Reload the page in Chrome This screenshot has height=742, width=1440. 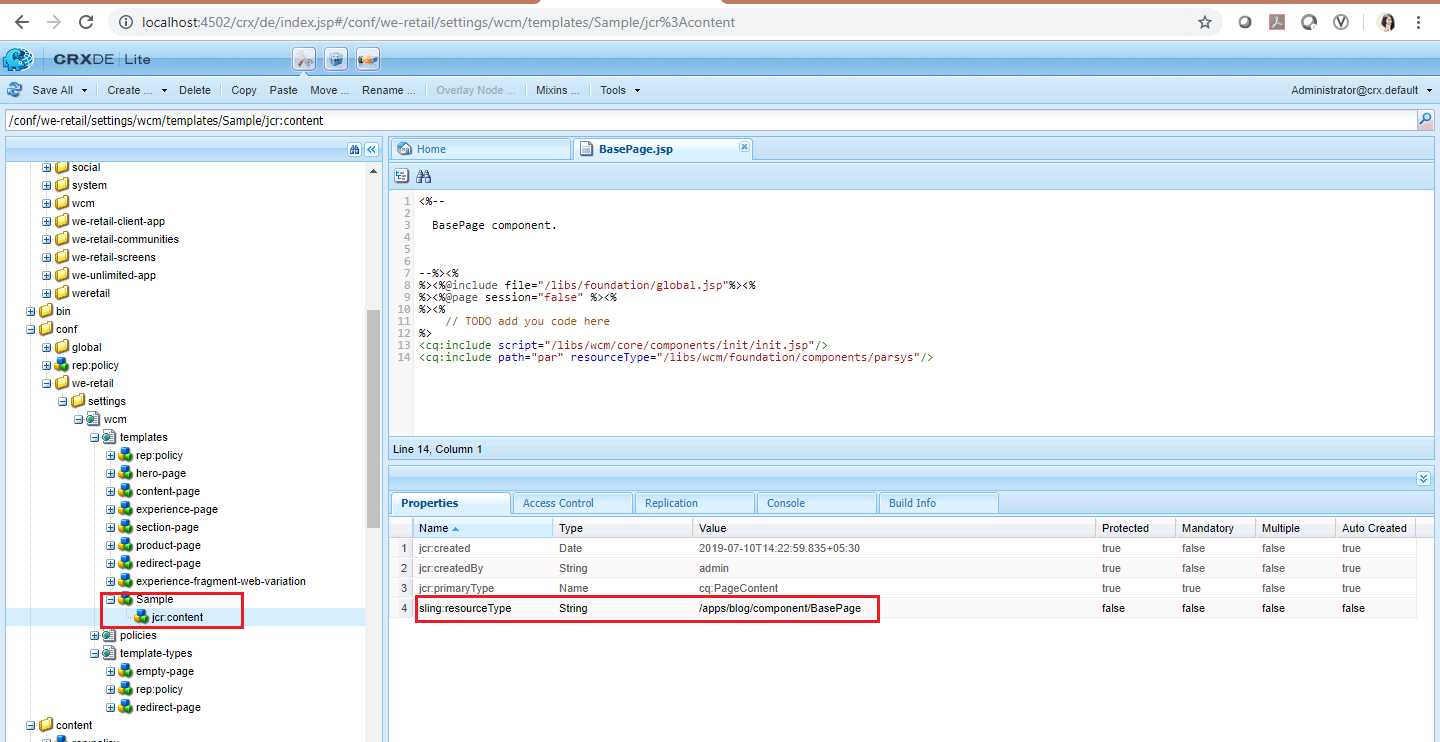coord(86,22)
